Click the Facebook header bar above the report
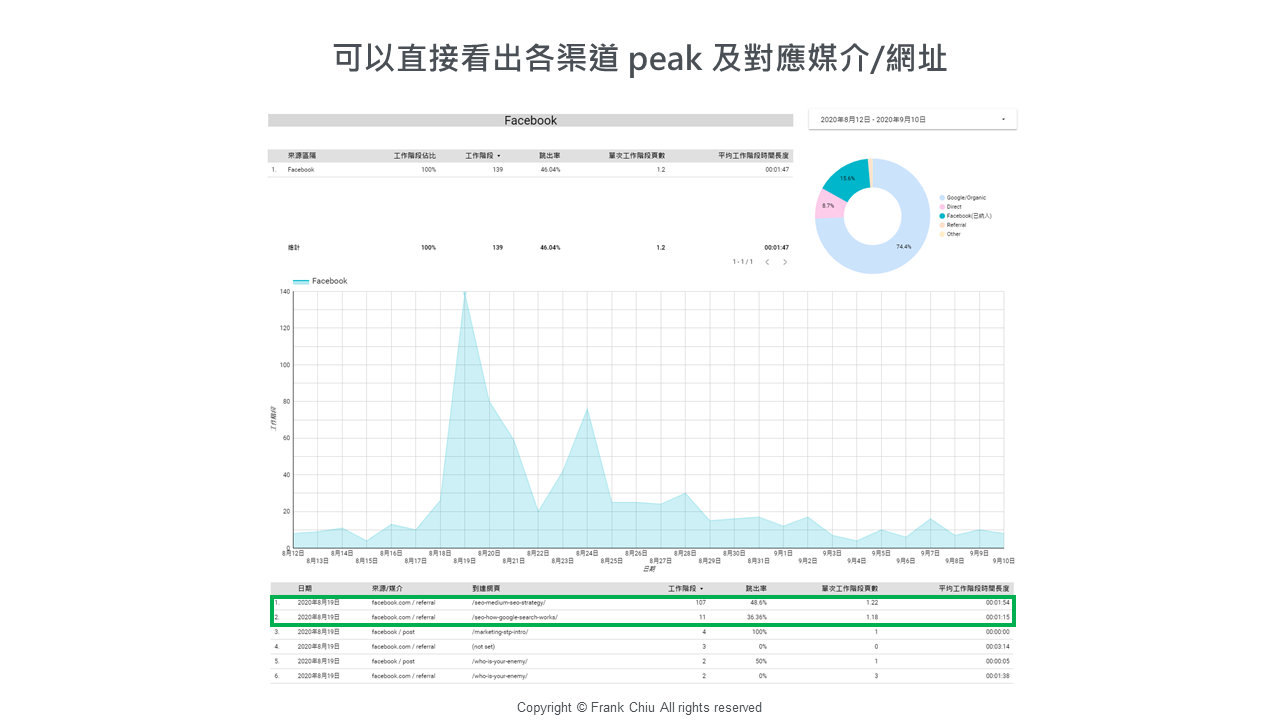The height and width of the screenshot is (720, 1280). pyautogui.click(x=530, y=120)
